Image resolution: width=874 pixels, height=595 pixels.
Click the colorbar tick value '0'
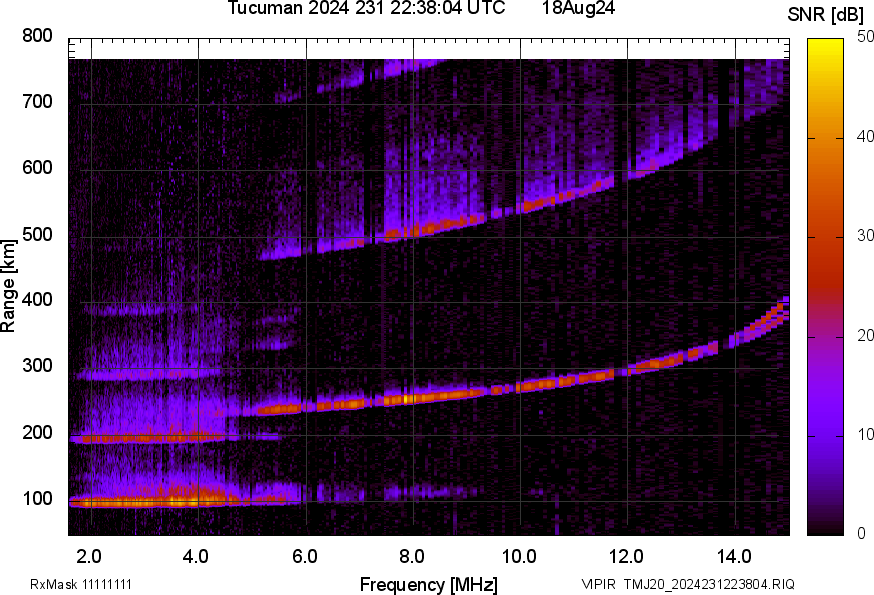(x=861, y=534)
